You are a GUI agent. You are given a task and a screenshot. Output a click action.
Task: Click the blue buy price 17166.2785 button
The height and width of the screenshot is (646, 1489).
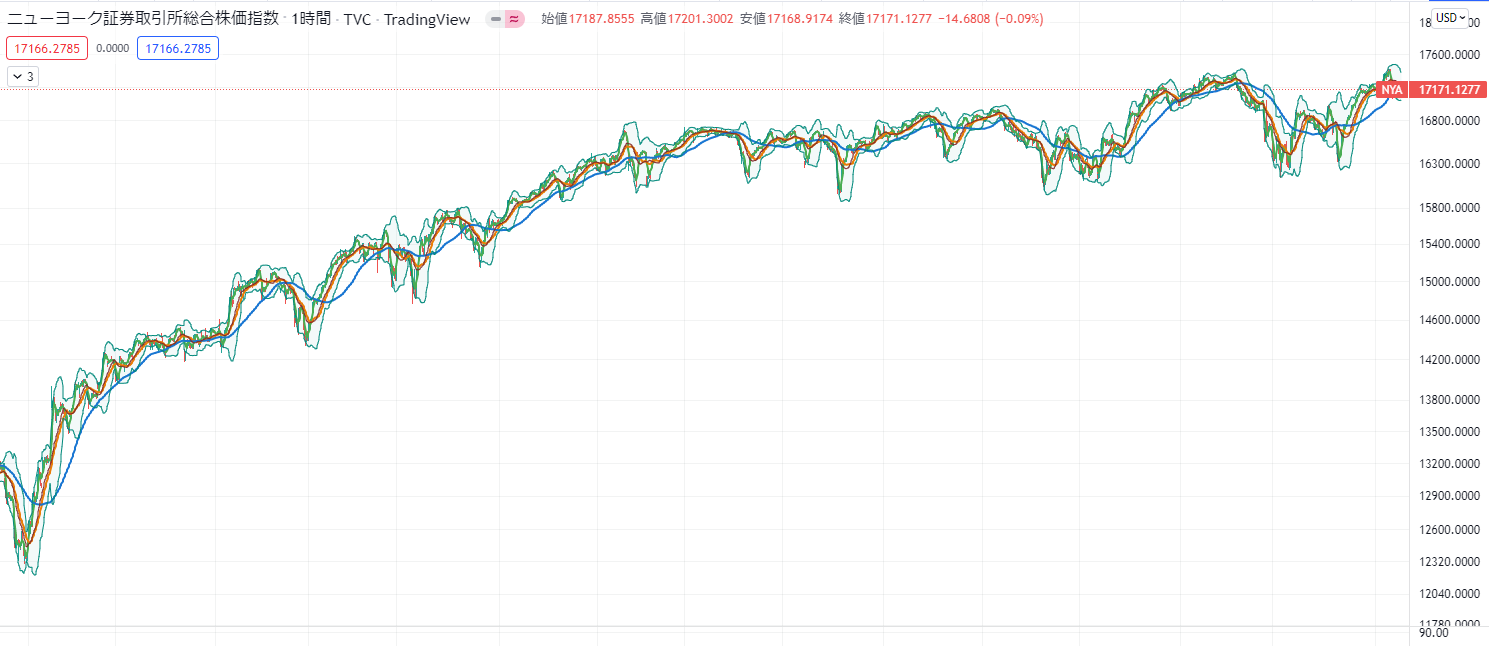click(x=178, y=48)
